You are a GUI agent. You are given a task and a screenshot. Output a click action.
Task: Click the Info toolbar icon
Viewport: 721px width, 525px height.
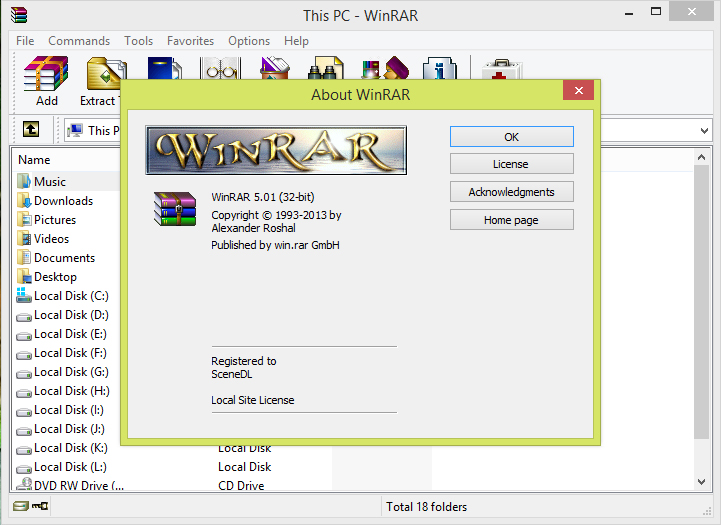pyautogui.click(x=440, y=68)
